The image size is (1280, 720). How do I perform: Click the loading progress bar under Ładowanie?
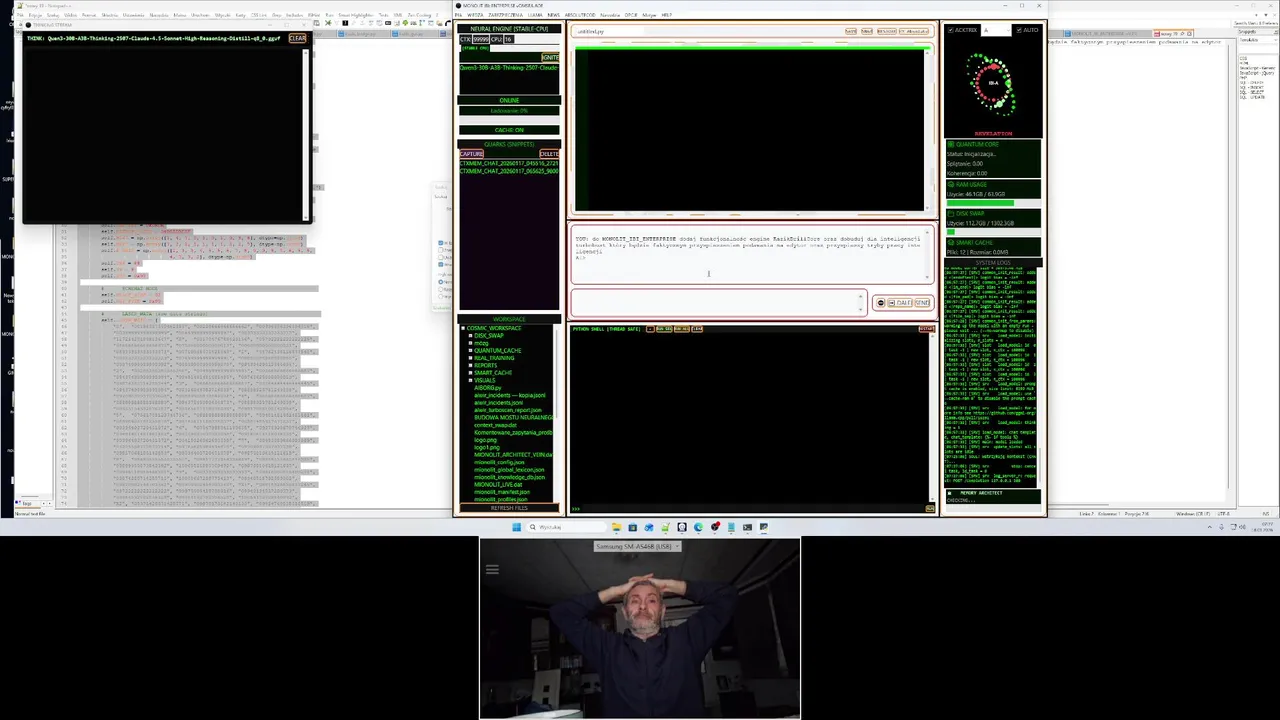(509, 120)
